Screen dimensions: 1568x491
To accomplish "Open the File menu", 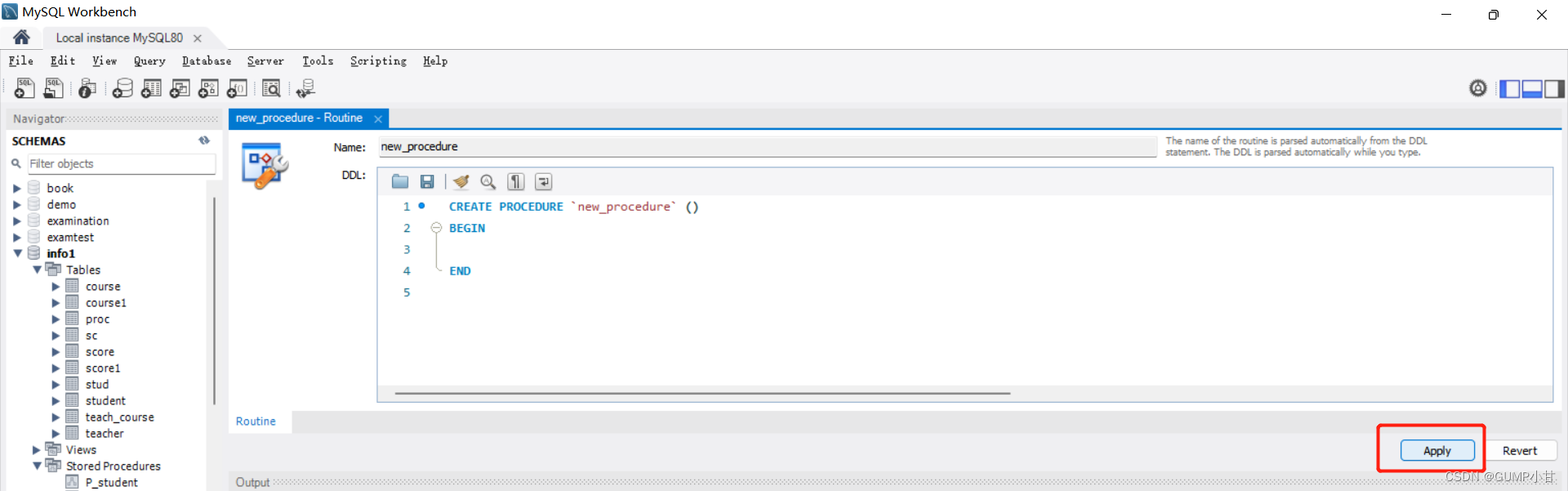I will point(21,60).
